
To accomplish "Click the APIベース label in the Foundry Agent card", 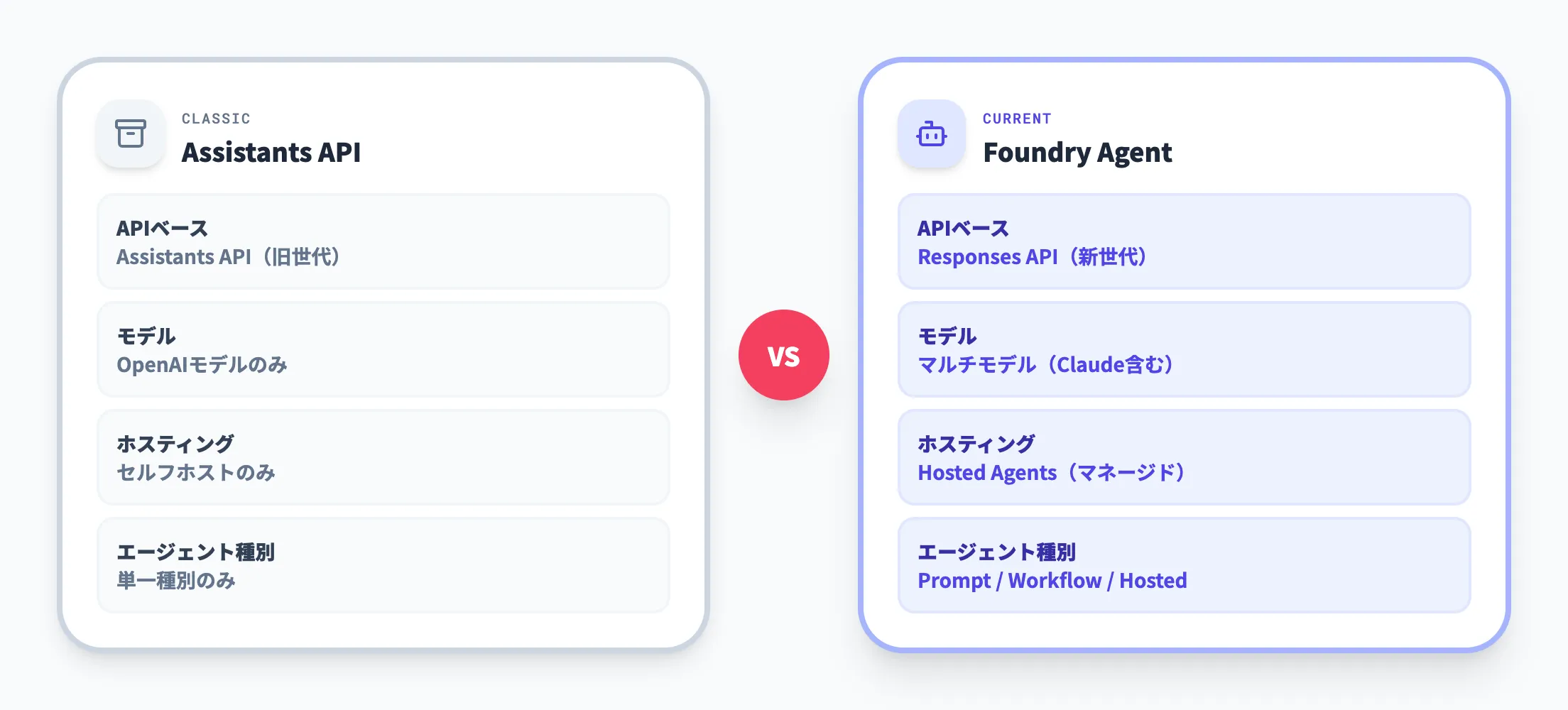I will [962, 228].
